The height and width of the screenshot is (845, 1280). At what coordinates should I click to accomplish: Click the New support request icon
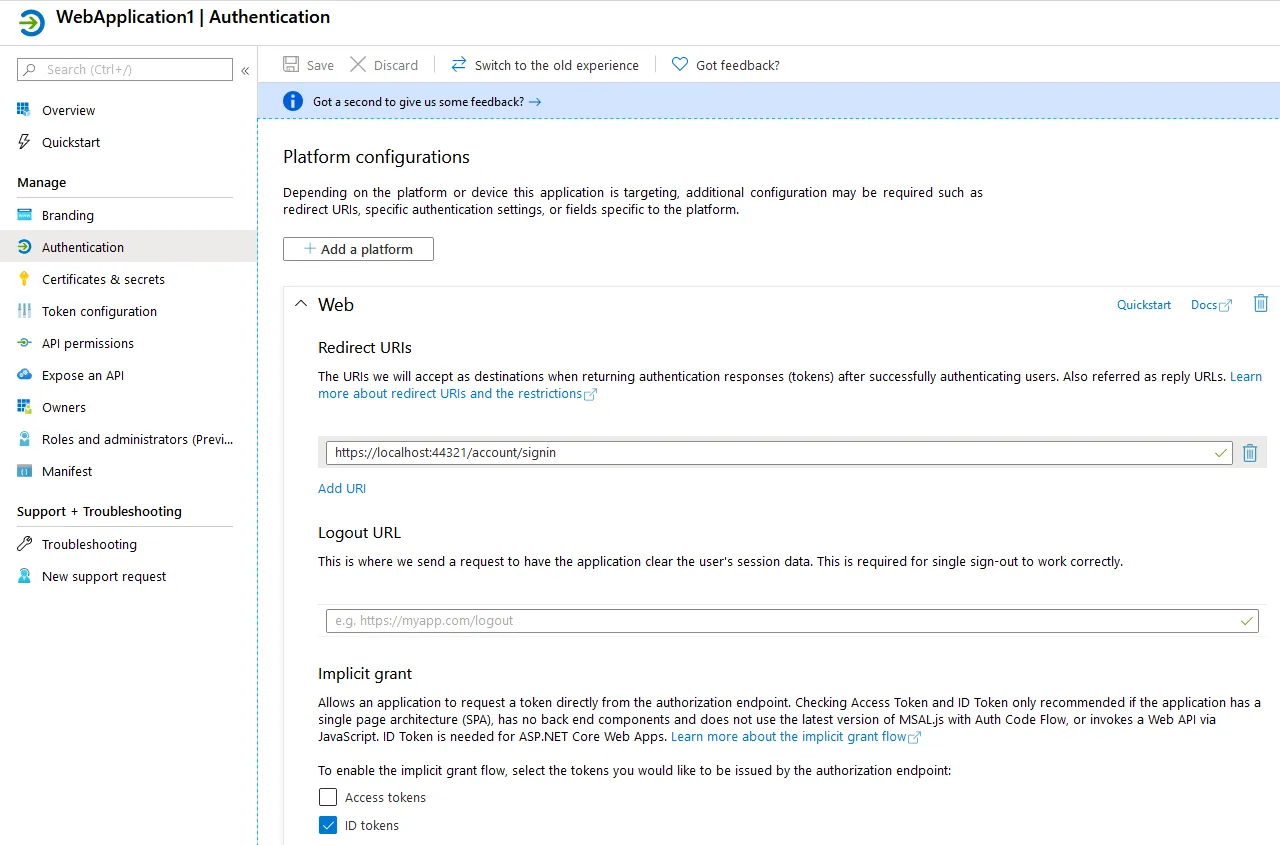click(x=24, y=576)
